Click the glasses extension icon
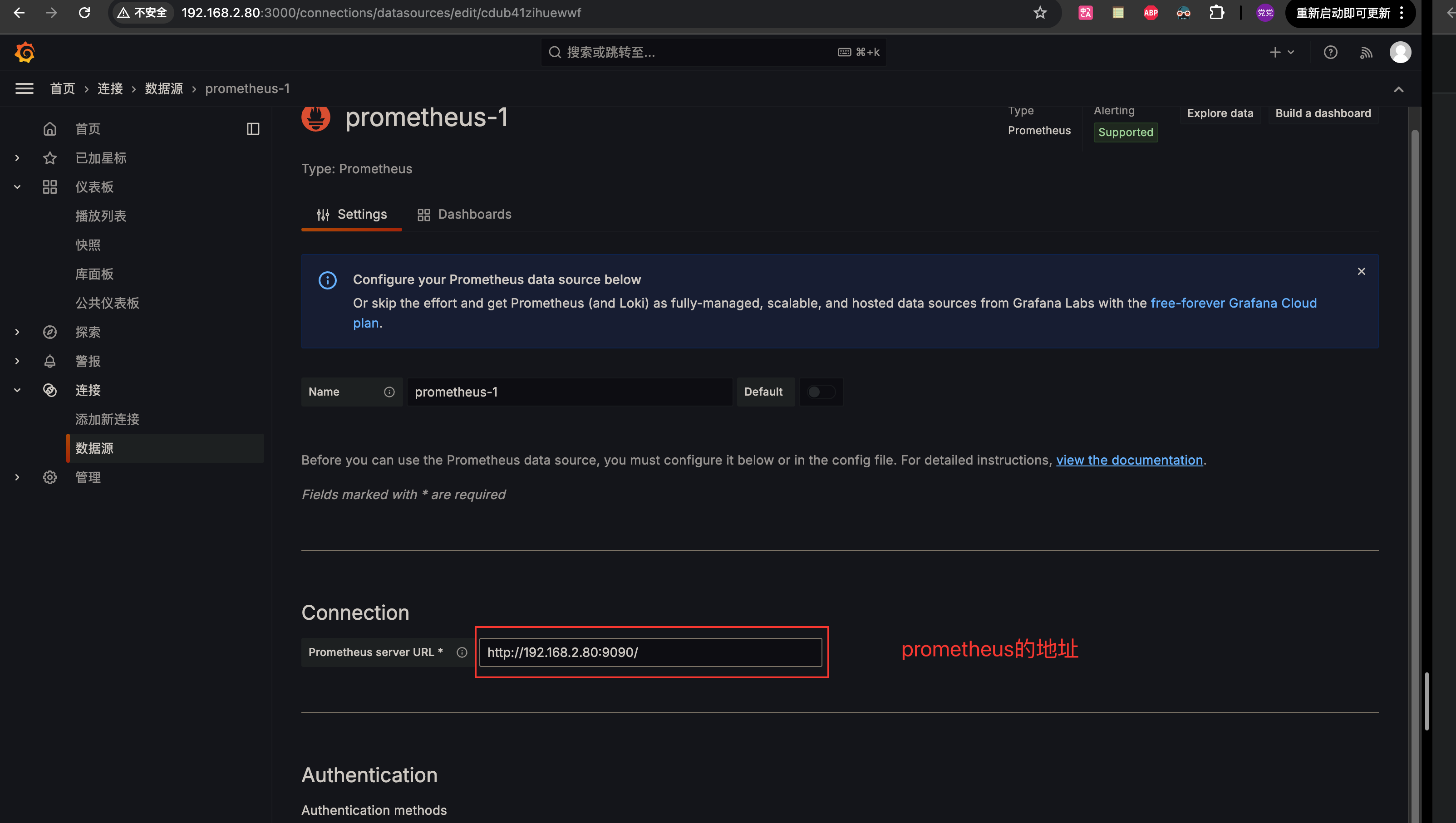 1184,12
